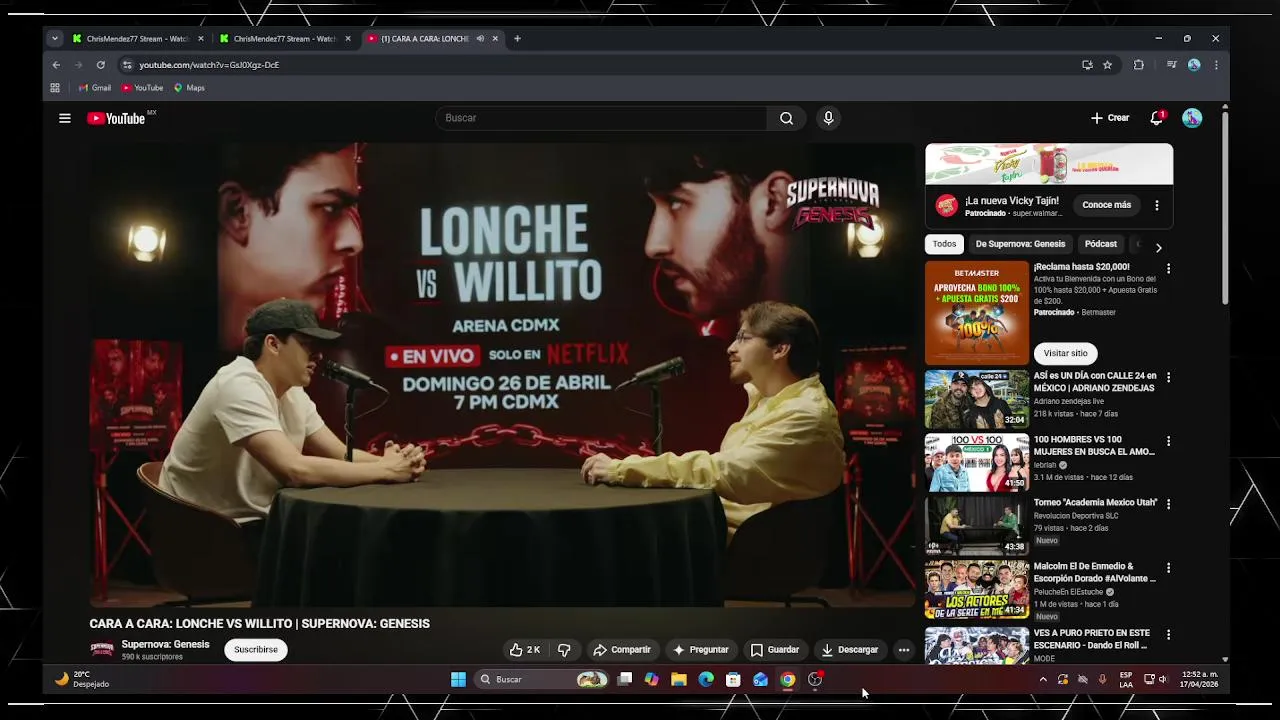Download video with the Descargar button

[849, 650]
